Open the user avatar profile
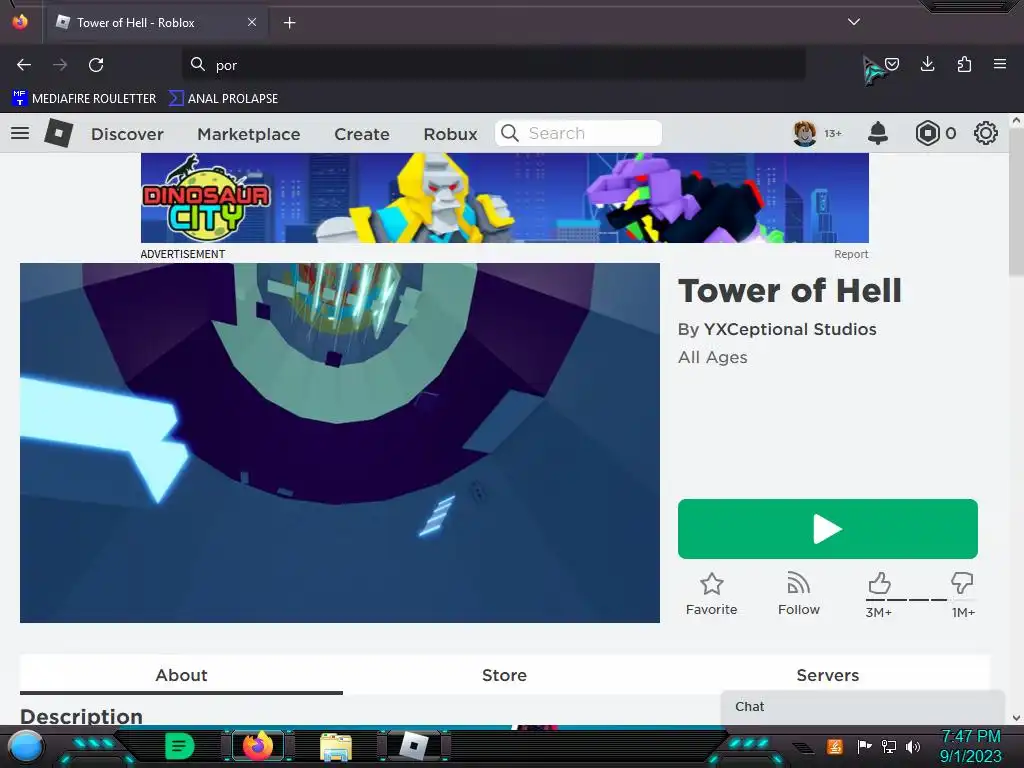This screenshot has width=1024, height=768. pos(805,133)
